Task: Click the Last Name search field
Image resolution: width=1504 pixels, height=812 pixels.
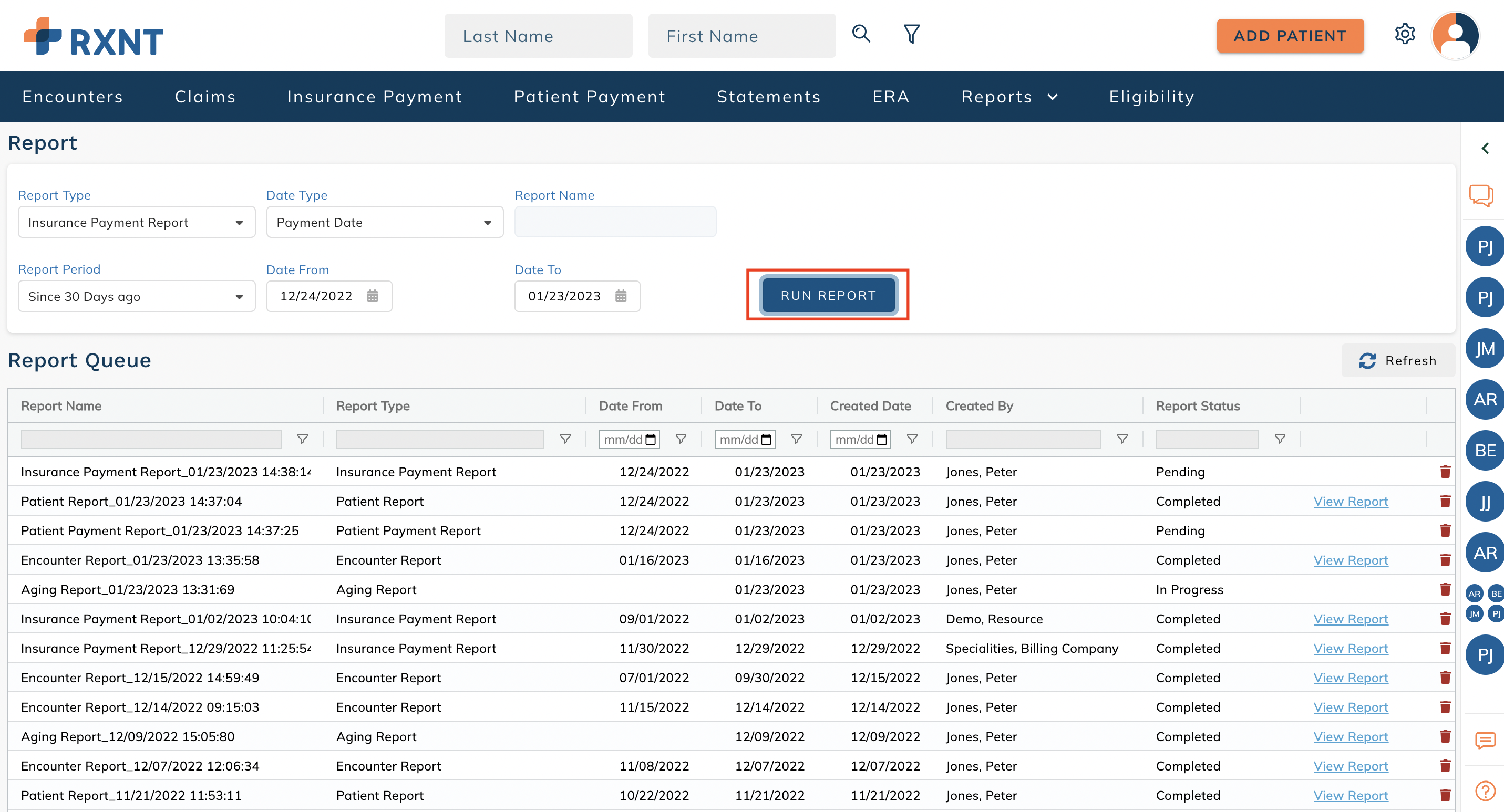Action: click(x=538, y=36)
